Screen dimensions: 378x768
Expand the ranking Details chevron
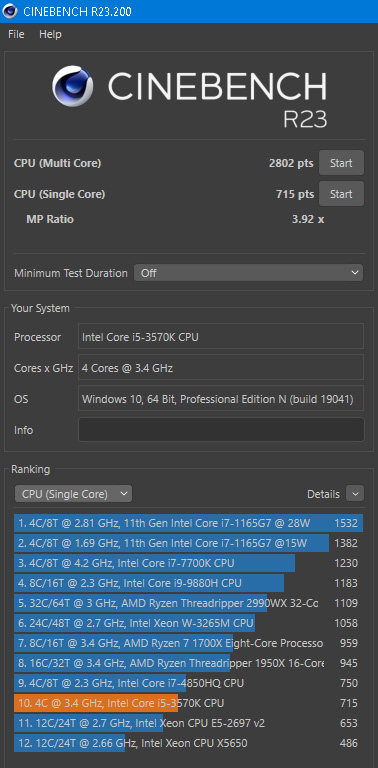click(x=355, y=494)
